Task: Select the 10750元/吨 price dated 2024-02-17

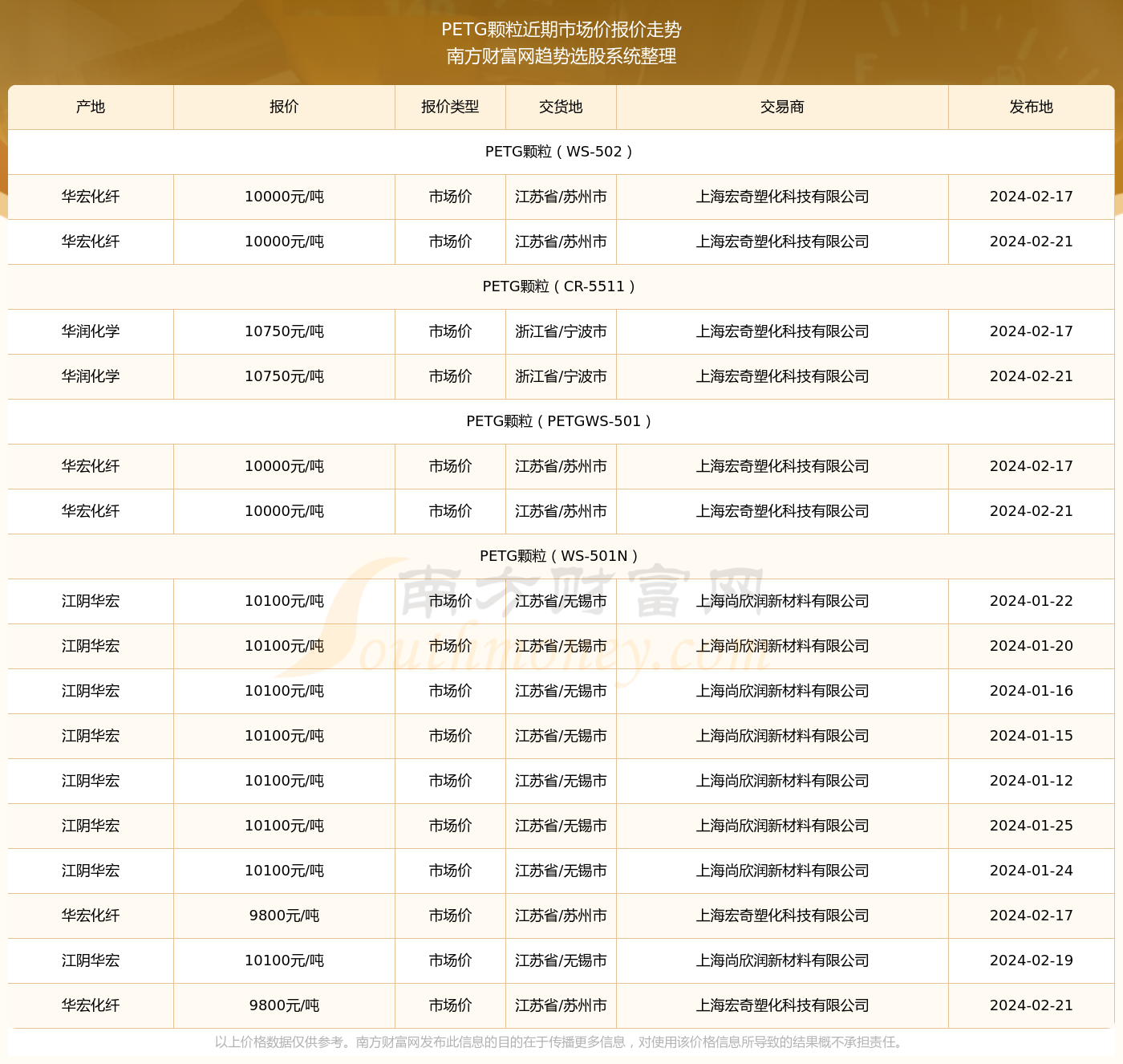Action: tap(285, 331)
